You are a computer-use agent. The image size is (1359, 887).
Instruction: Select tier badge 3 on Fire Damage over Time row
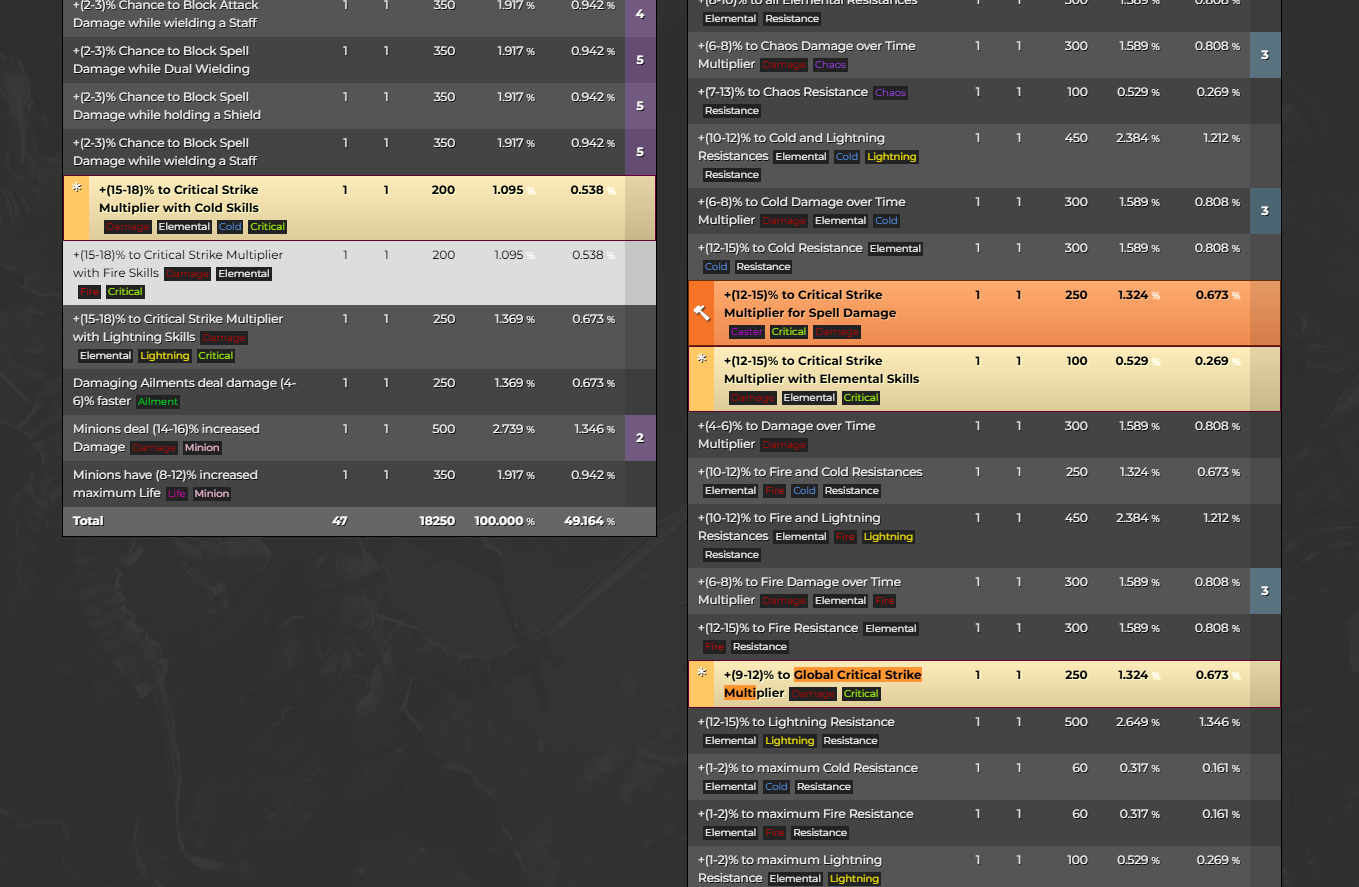coord(1265,591)
